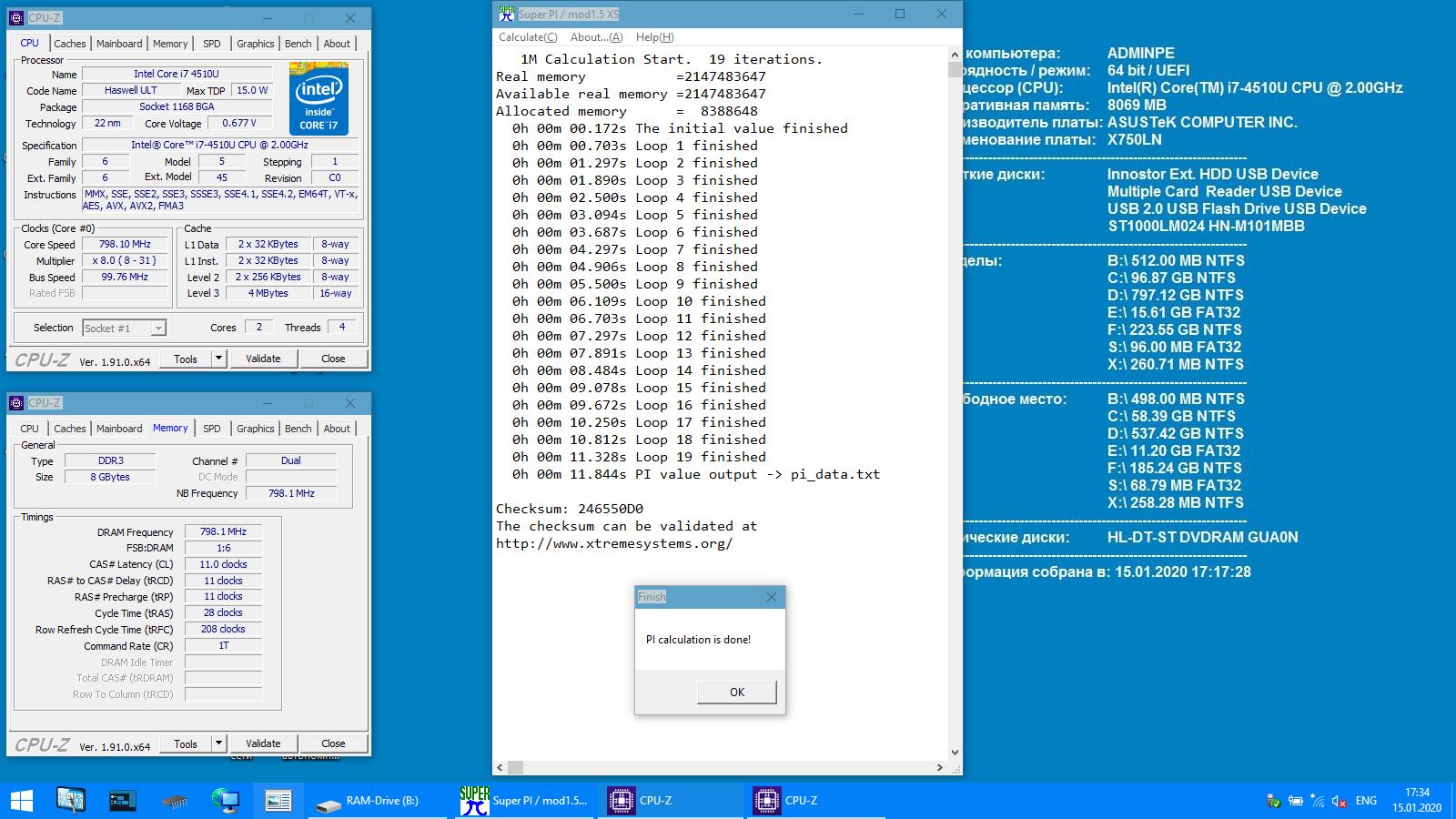Screen dimensions: 1456x819
Task: Minimize the top CPU-Z window
Action: tap(268, 18)
